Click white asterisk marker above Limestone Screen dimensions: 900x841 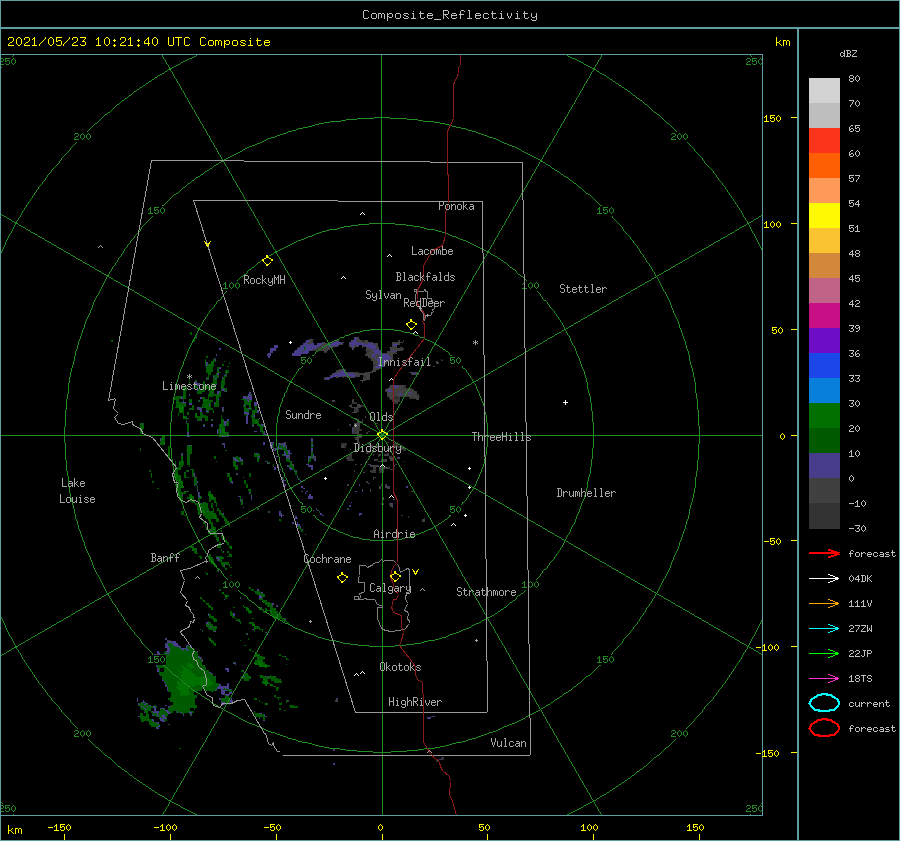click(189, 377)
